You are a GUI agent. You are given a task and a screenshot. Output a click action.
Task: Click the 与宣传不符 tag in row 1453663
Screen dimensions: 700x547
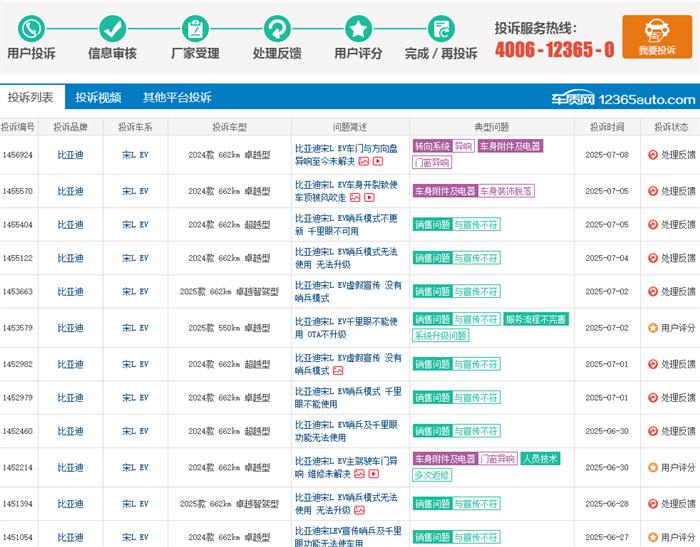click(x=476, y=292)
